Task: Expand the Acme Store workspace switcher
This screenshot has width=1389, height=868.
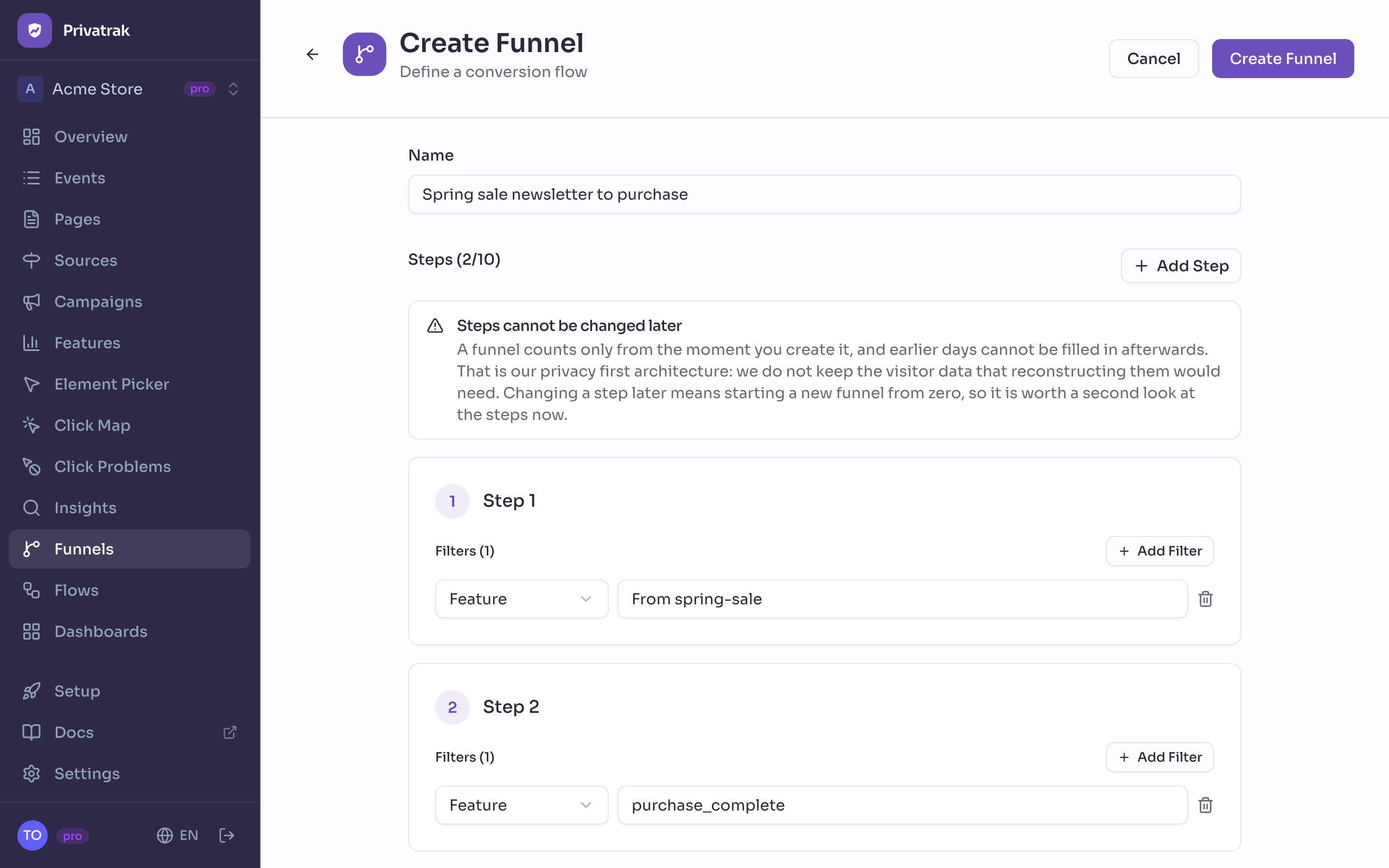Action: click(233, 89)
